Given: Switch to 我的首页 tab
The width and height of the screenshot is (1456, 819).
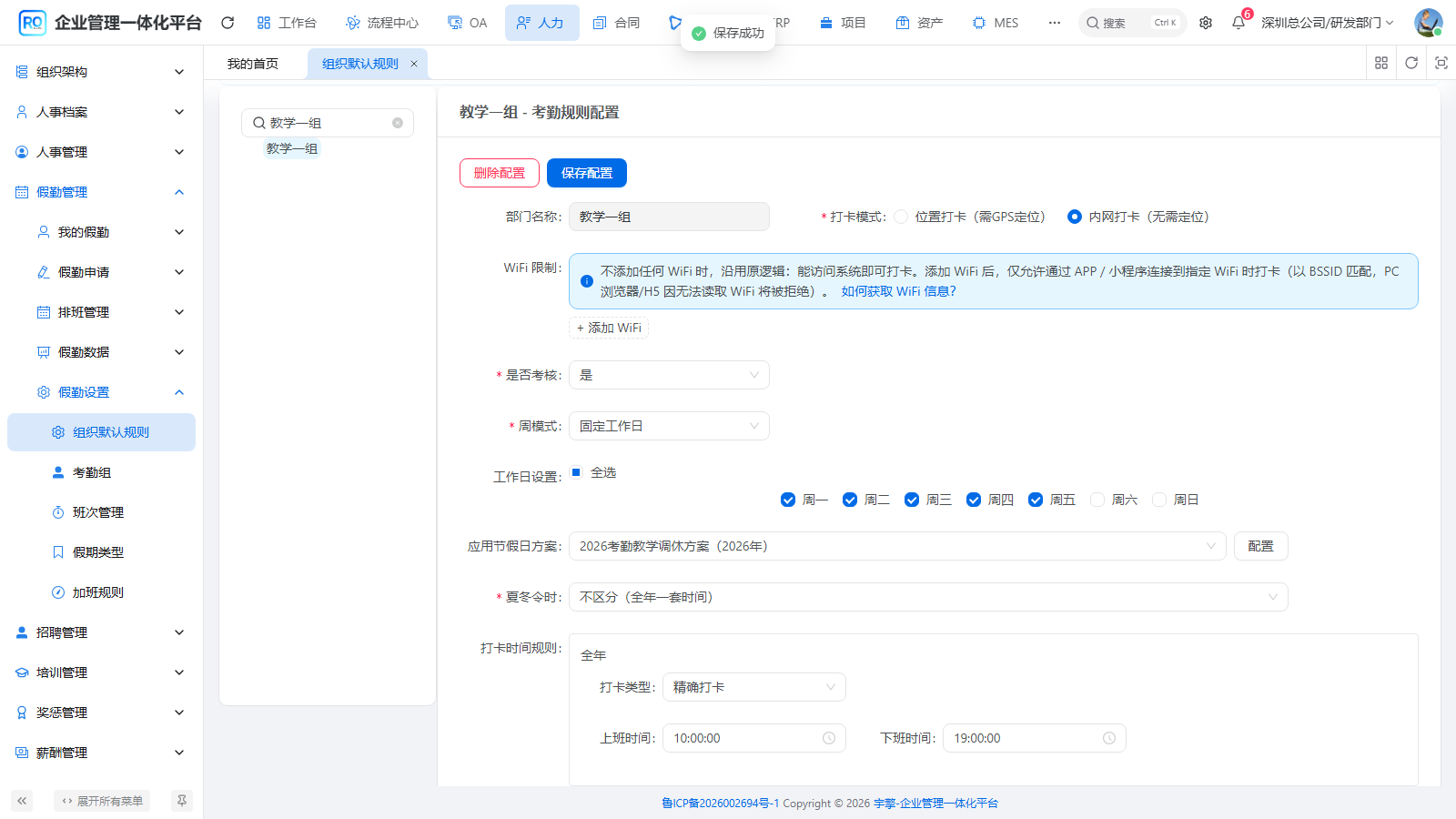Looking at the screenshot, I should 253,64.
